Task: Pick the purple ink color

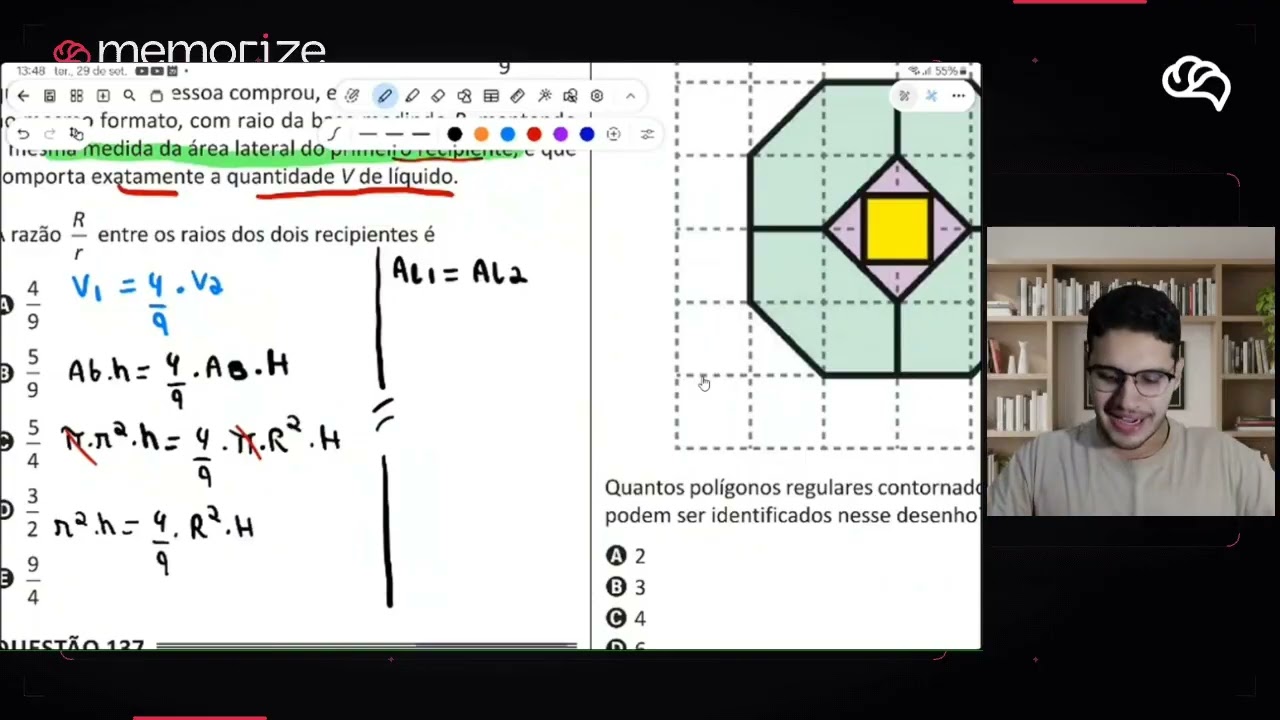Action: click(x=561, y=134)
